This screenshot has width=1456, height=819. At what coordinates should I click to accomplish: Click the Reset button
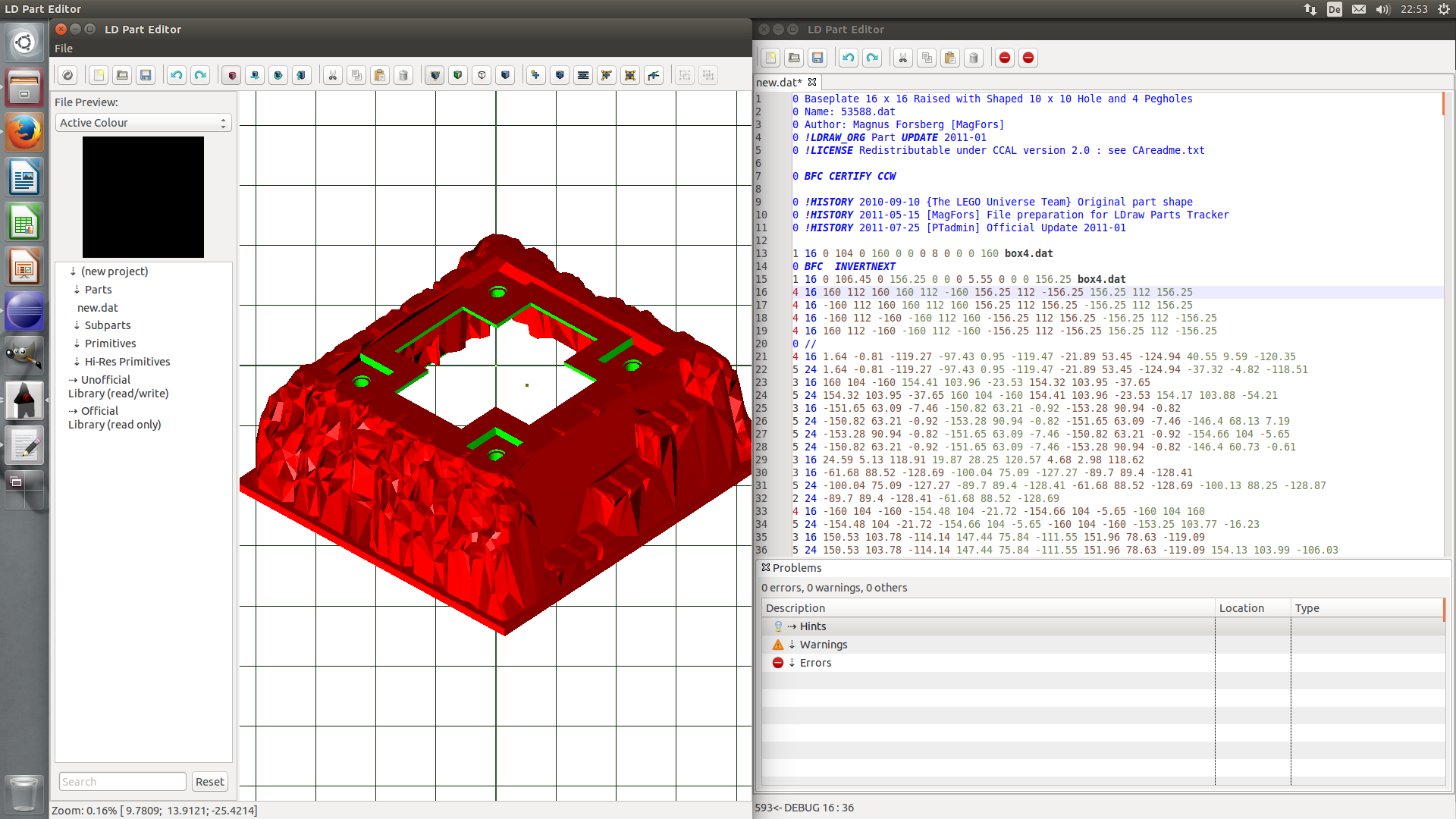coord(209,782)
